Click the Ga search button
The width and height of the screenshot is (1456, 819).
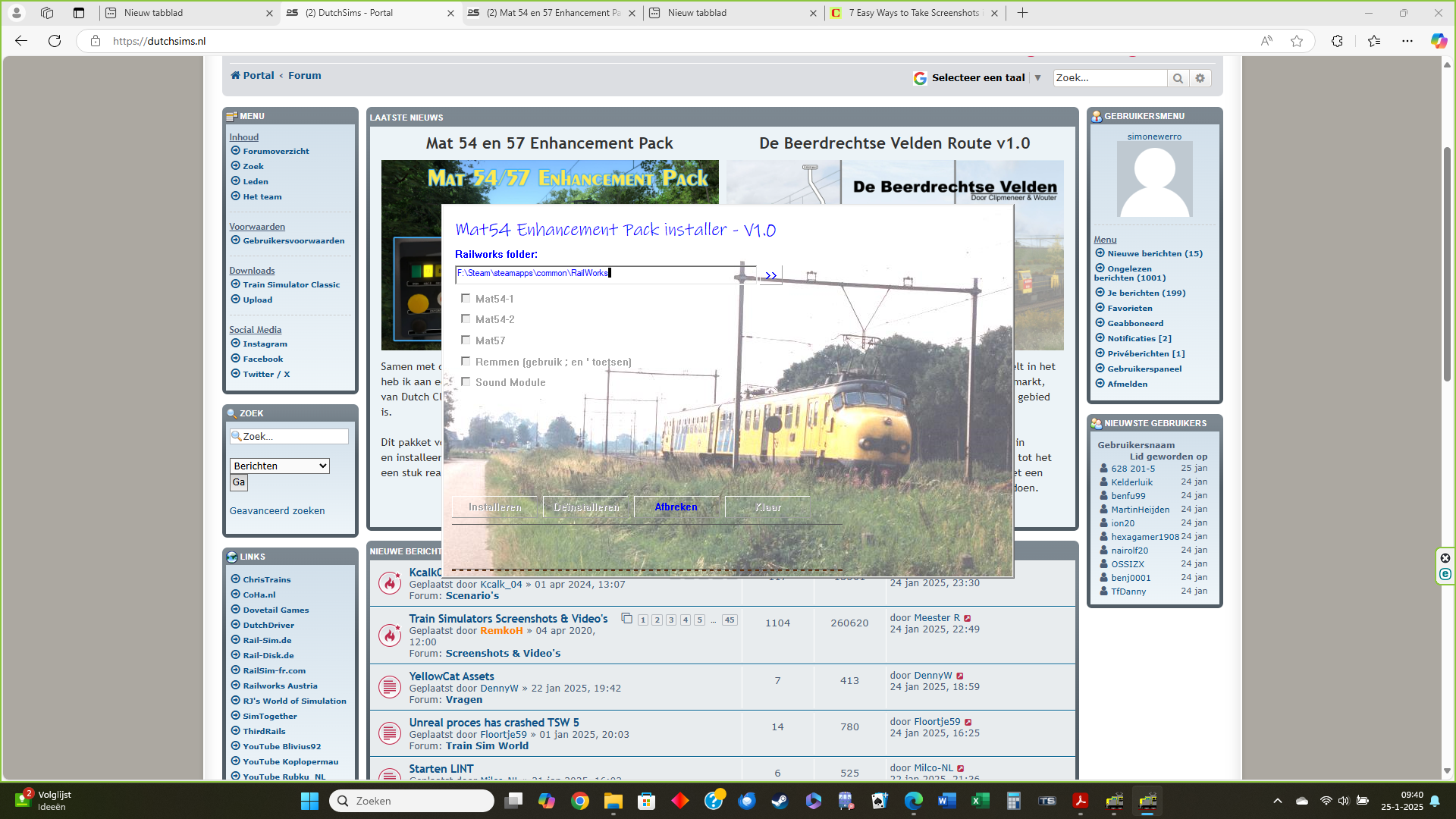pyautogui.click(x=239, y=482)
